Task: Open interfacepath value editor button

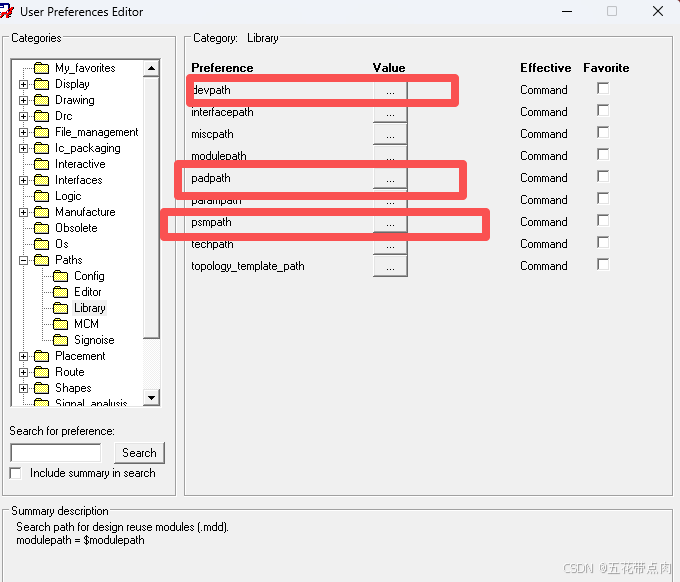Action: [390, 114]
